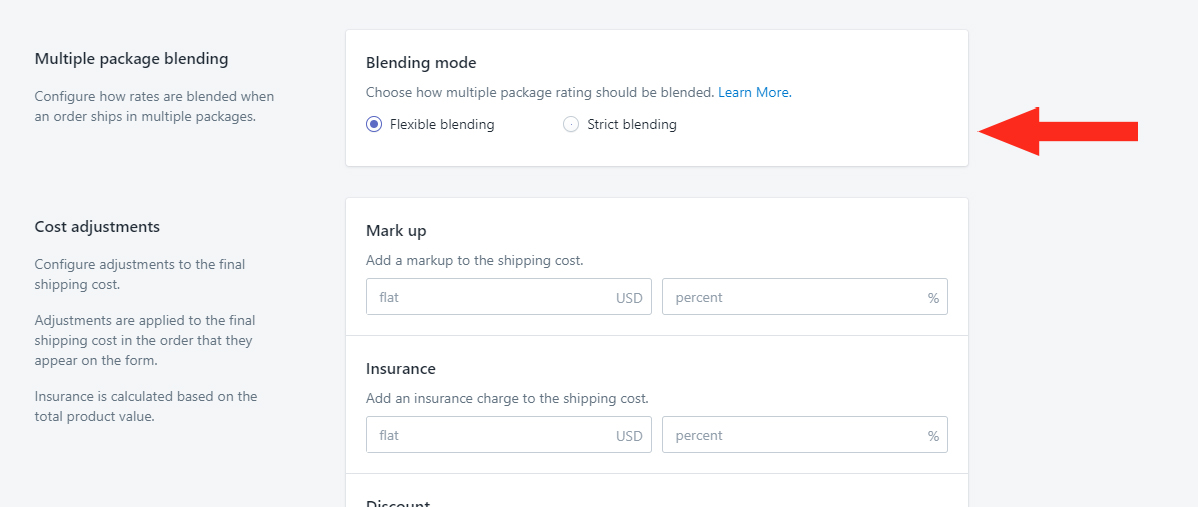Viewport: 1198px width, 507px height.
Task: Click the Cost adjustments title
Action: [97, 227]
